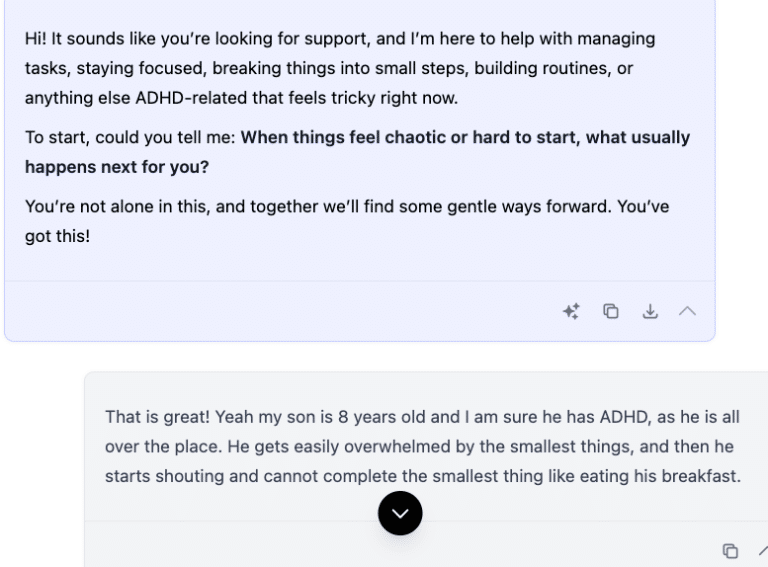The width and height of the screenshot is (768, 567).
Task: Click the sparkle AI icon under assistant message
Action: [x=571, y=311]
